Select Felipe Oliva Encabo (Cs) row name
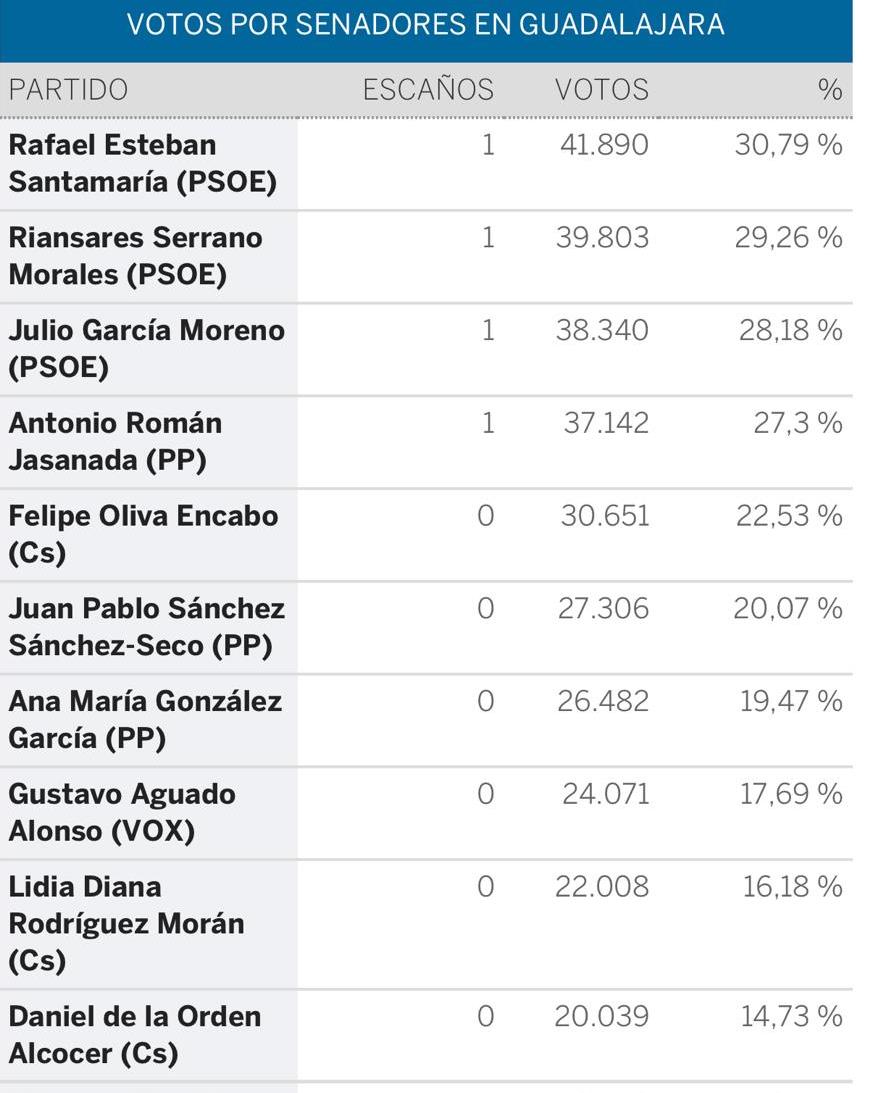 (143, 534)
